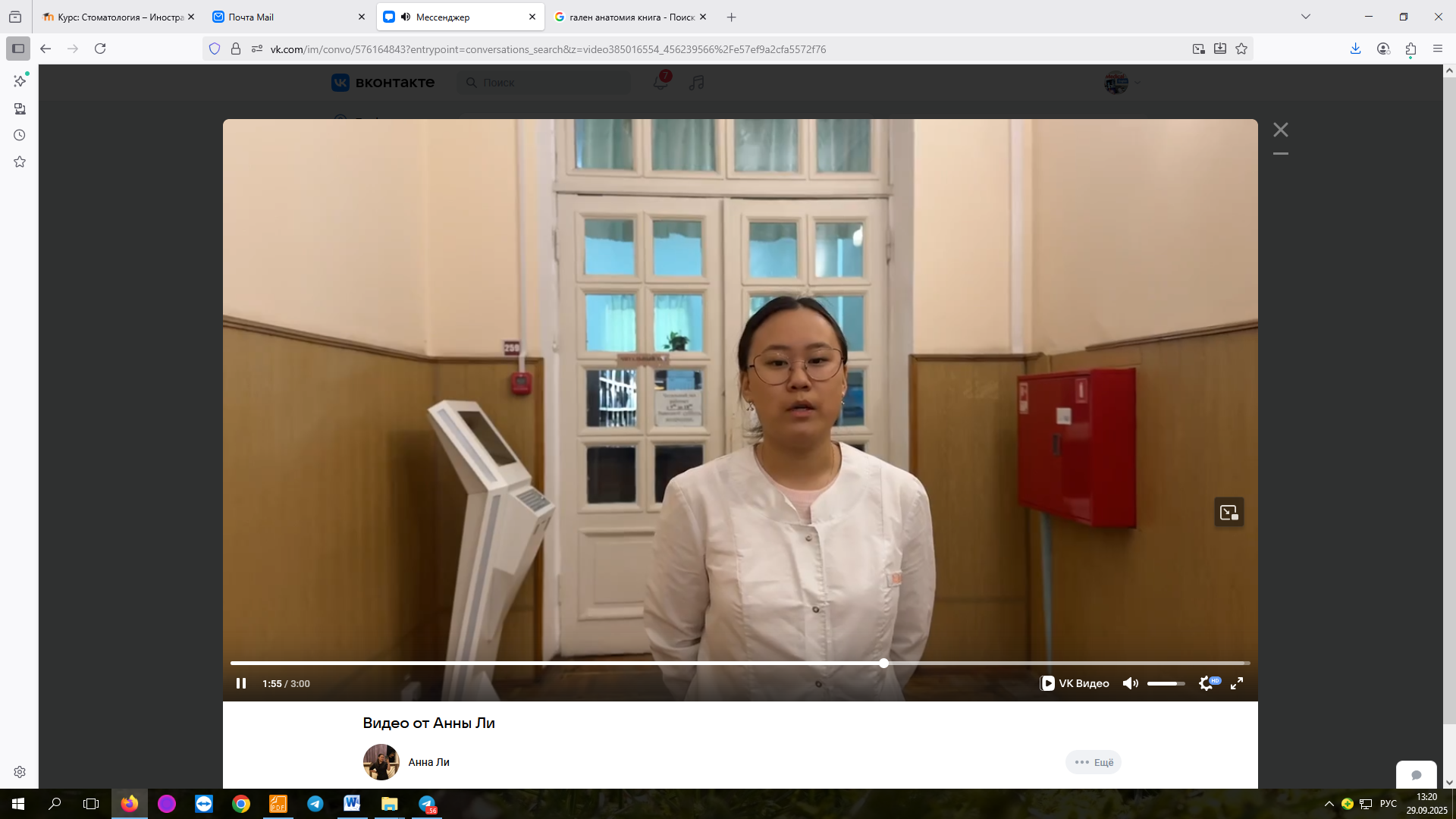
Task: Mute the video sound
Action: (x=1130, y=683)
